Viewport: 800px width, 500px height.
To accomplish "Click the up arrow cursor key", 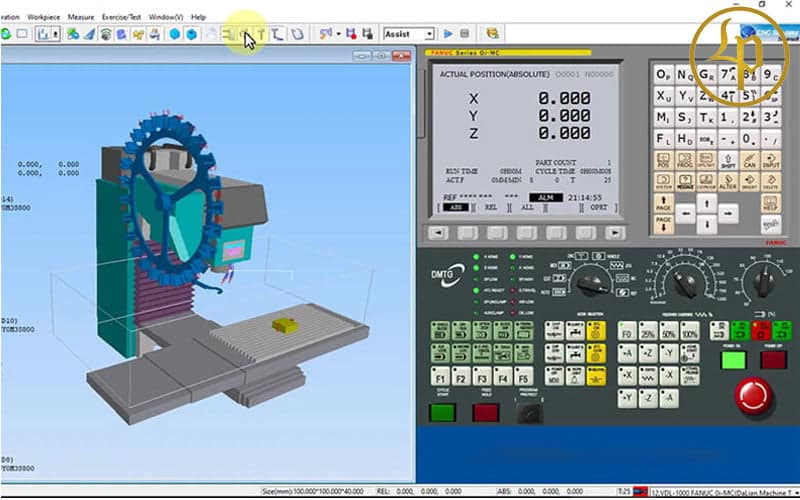I will [707, 204].
